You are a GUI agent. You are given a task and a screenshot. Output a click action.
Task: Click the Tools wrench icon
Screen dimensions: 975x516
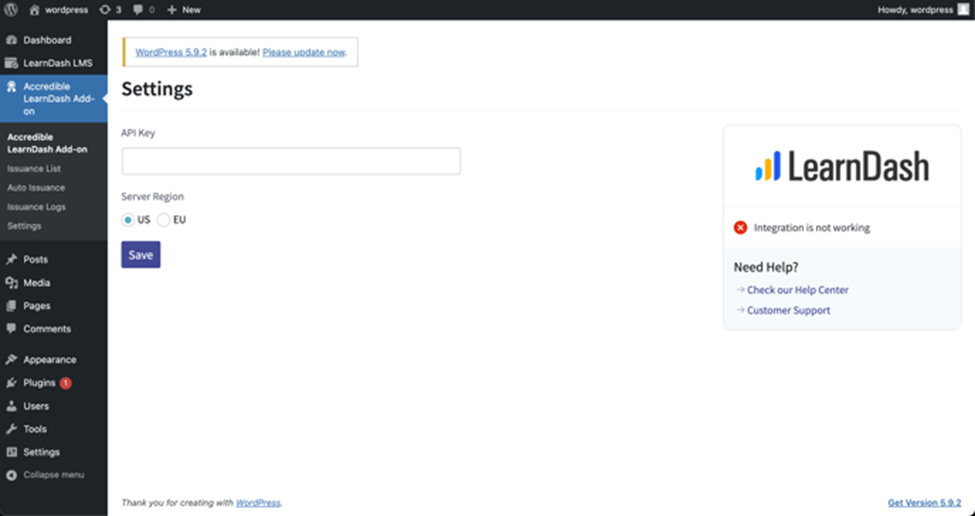(x=11, y=429)
